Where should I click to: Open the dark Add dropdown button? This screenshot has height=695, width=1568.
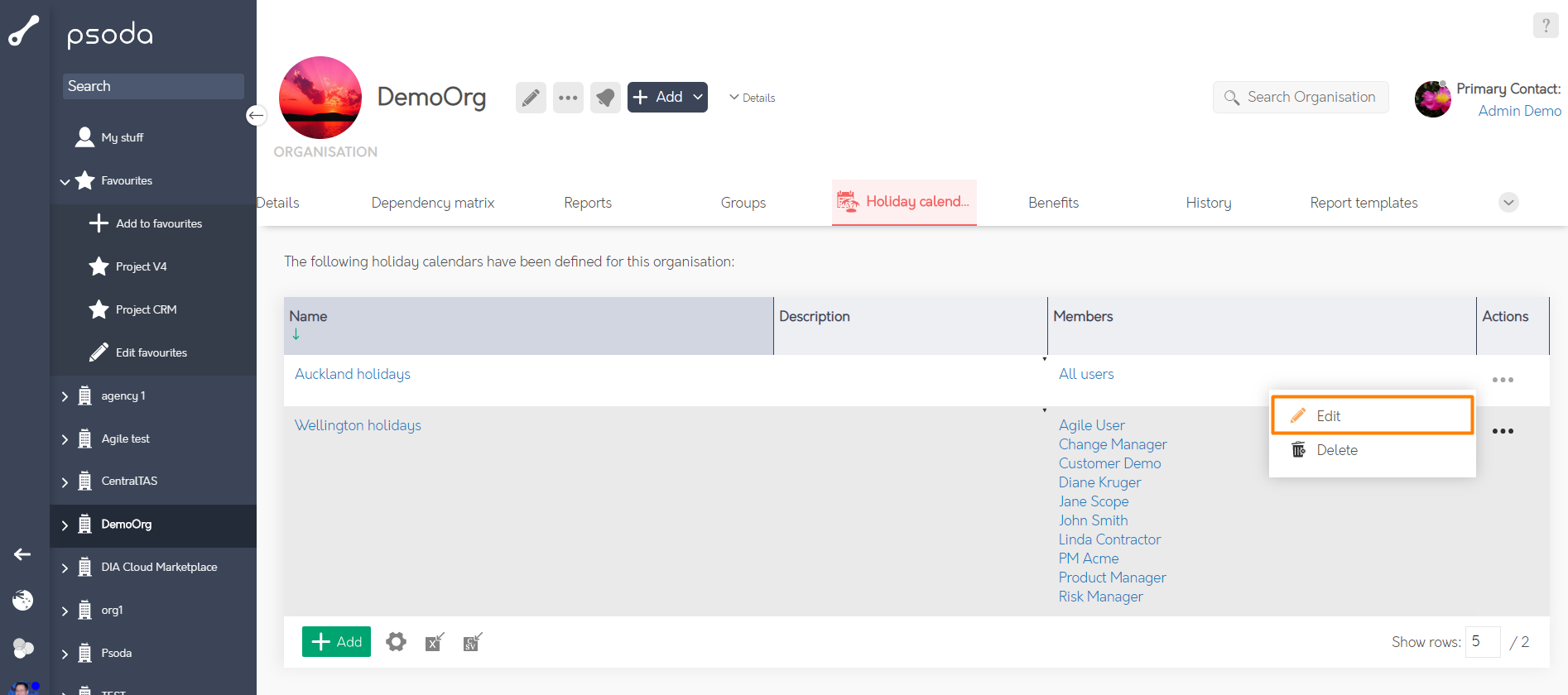667,98
